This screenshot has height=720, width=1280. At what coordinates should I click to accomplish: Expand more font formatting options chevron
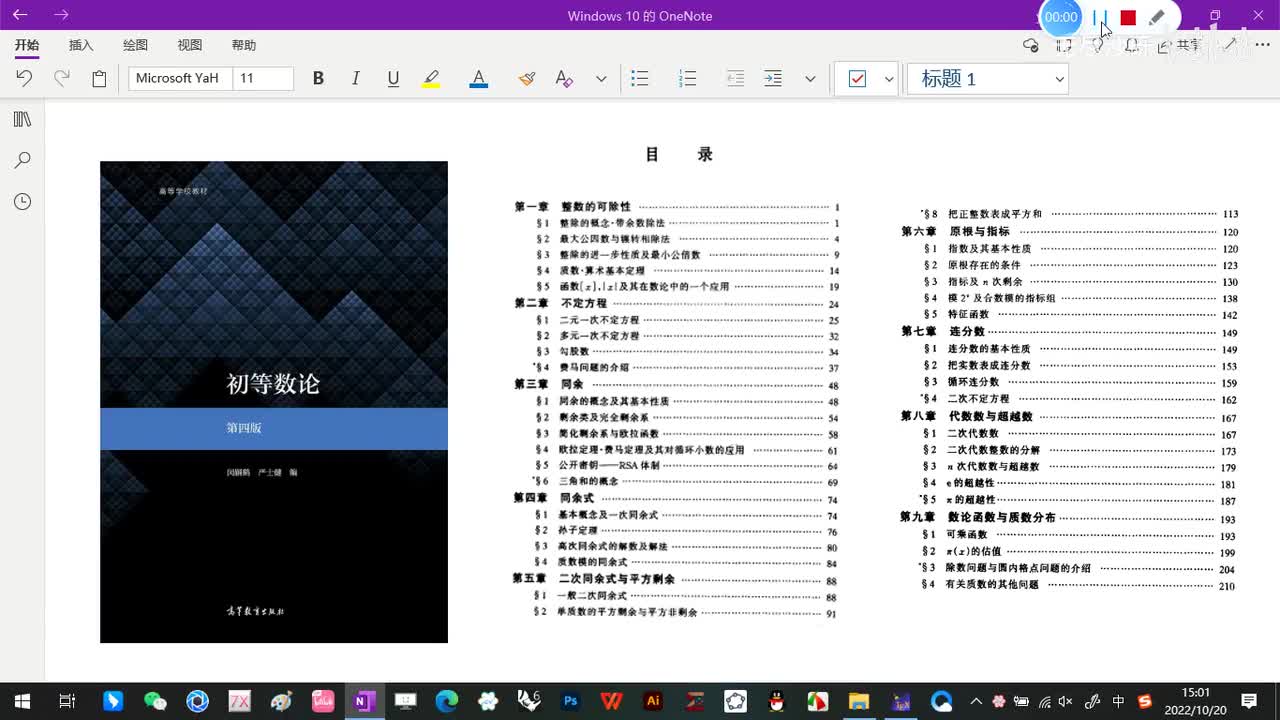point(601,79)
